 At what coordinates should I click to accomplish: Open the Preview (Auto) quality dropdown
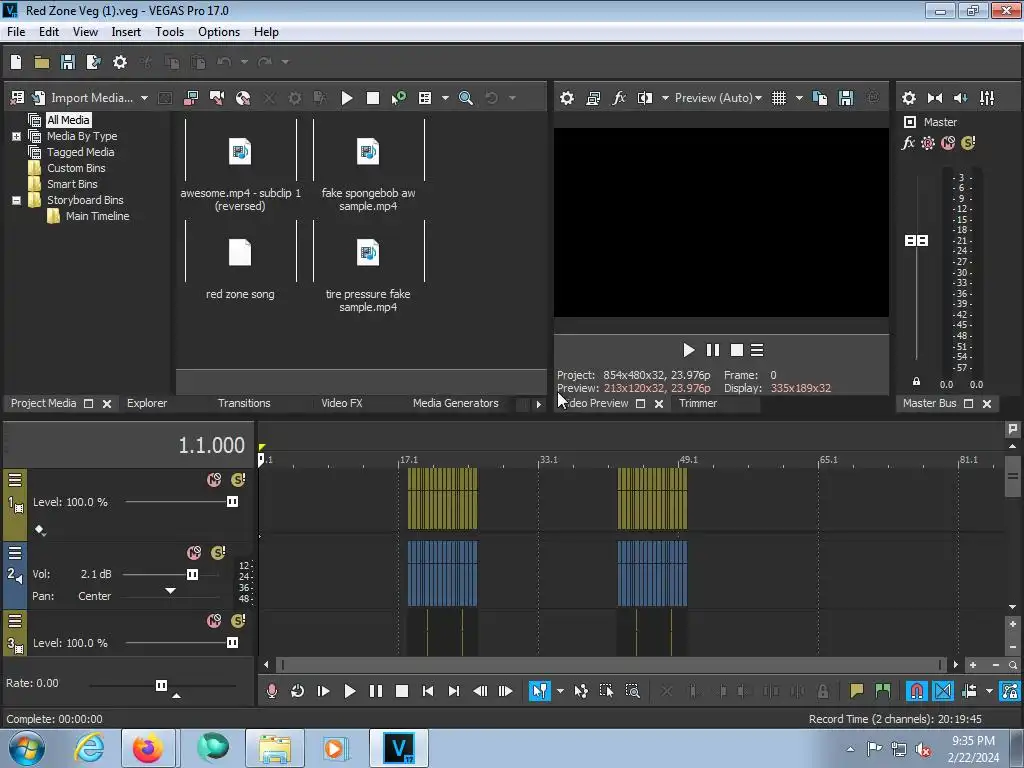[x=718, y=98]
